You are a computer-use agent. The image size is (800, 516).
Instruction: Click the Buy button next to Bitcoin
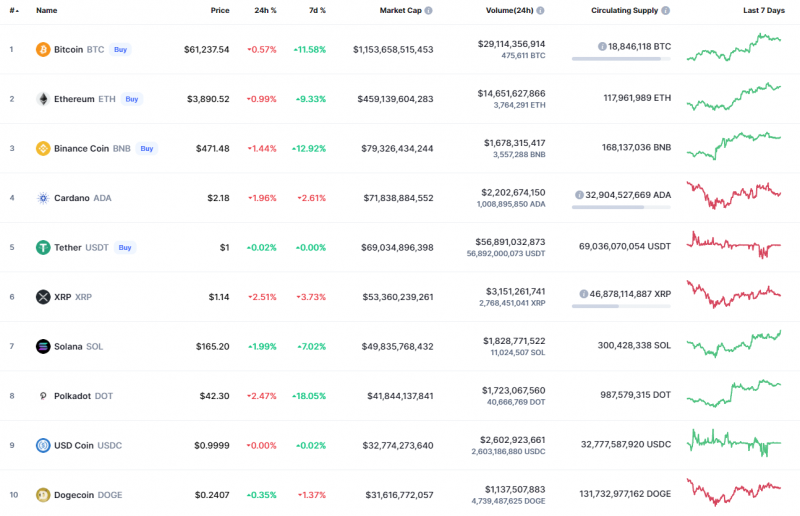click(120, 50)
